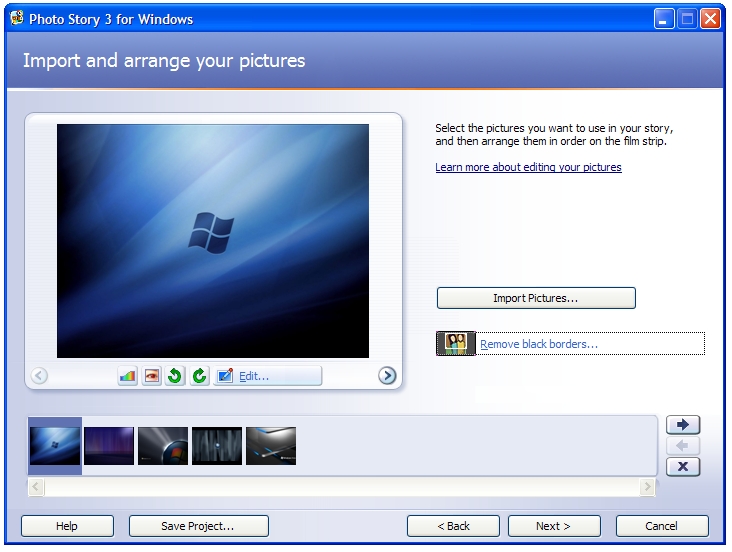This screenshot has height=552, width=732.
Task: Select the purple aurora thumbnail
Action: point(109,446)
